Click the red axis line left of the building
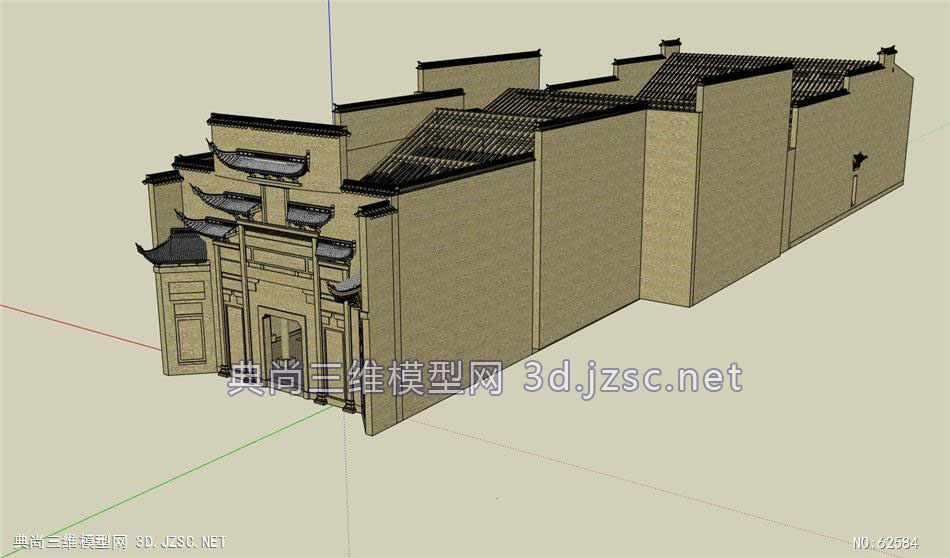950x558 pixels. coord(80,327)
